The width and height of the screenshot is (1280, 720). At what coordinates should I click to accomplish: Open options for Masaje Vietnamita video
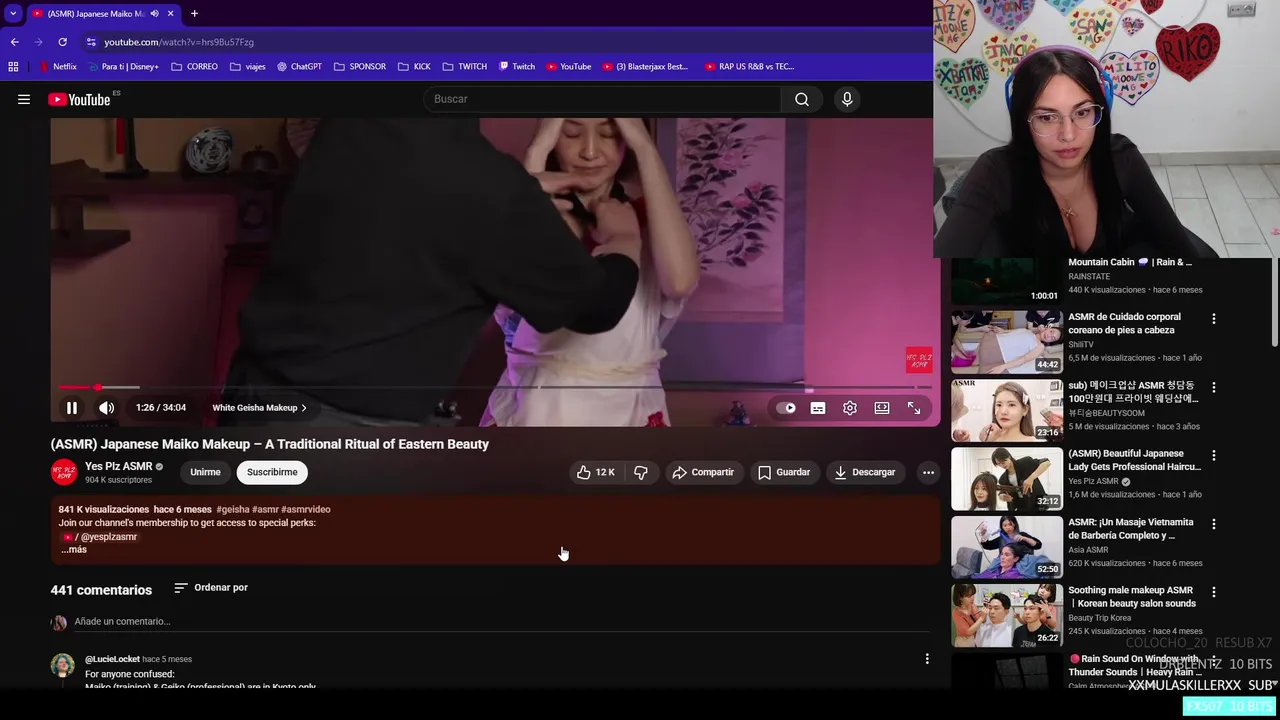pos(1214,524)
